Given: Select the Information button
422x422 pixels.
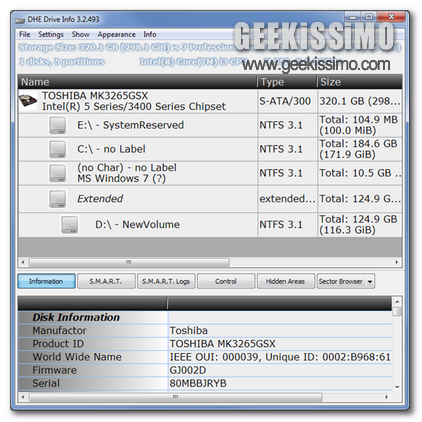Looking at the screenshot, I should 46,281.
